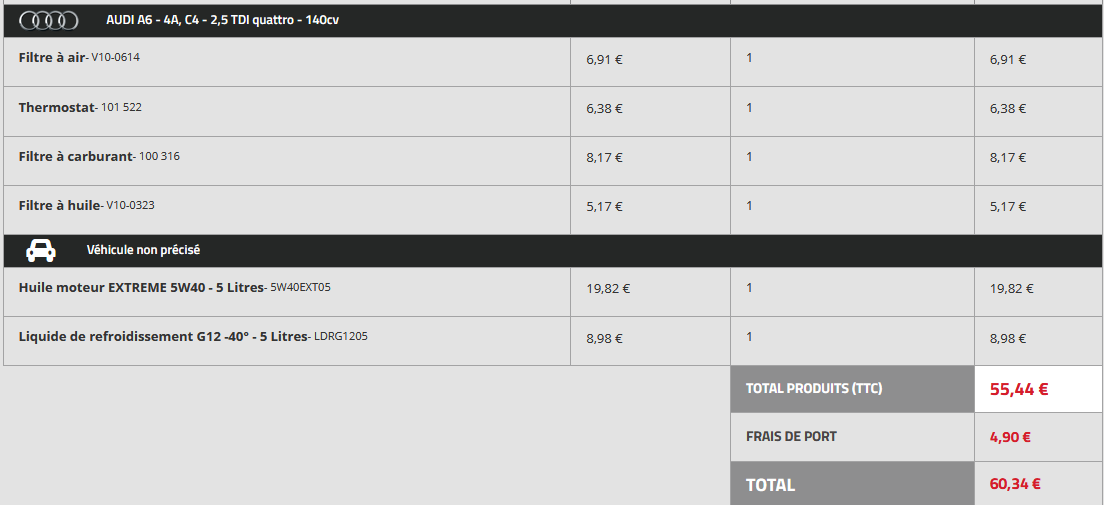Image resolution: width=1104 pixels, height=505 pixels.
Task: Click the car icon beside Véhicule non précisé
Action: click(41, 250)
